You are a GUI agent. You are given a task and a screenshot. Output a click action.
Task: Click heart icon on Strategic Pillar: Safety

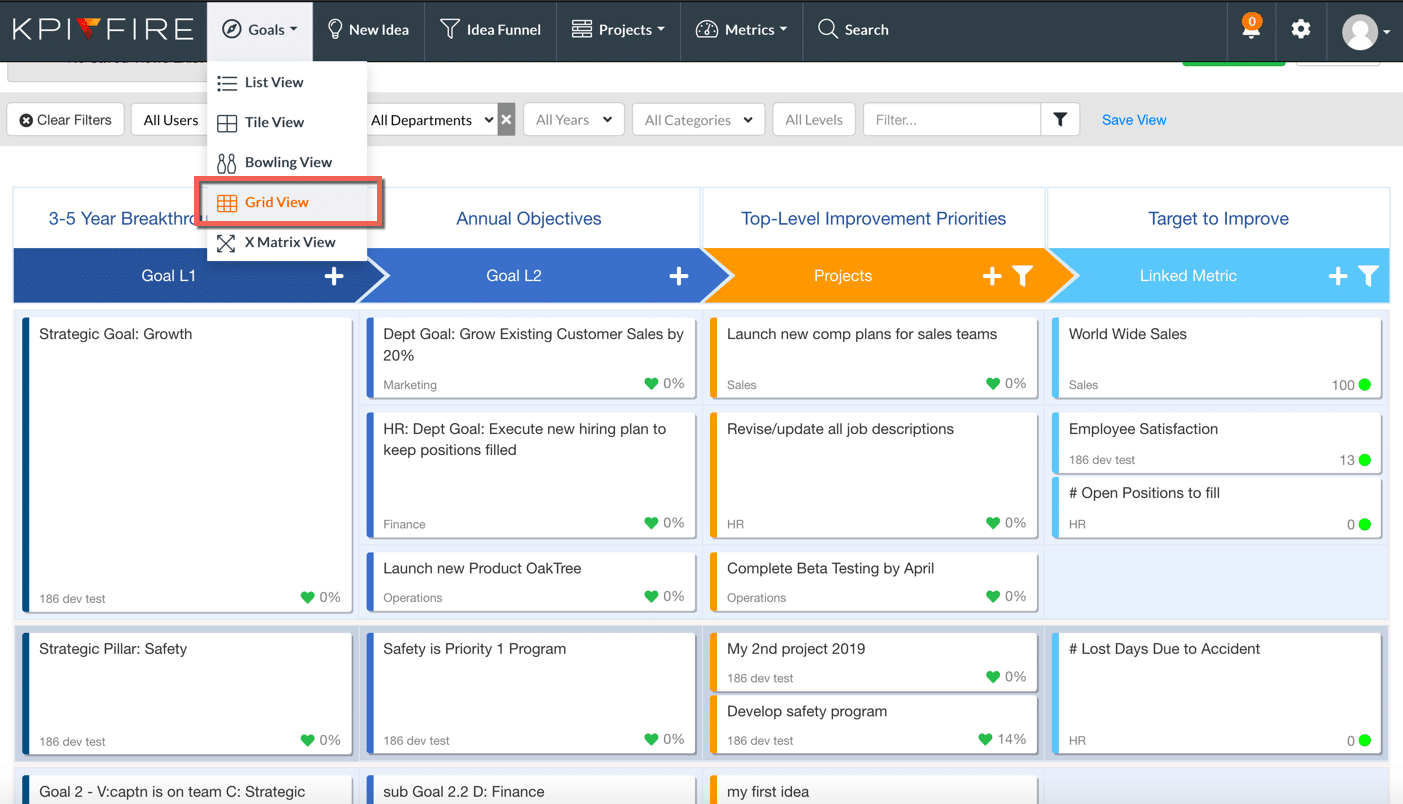pyautogui.click(x=308, y=740)
